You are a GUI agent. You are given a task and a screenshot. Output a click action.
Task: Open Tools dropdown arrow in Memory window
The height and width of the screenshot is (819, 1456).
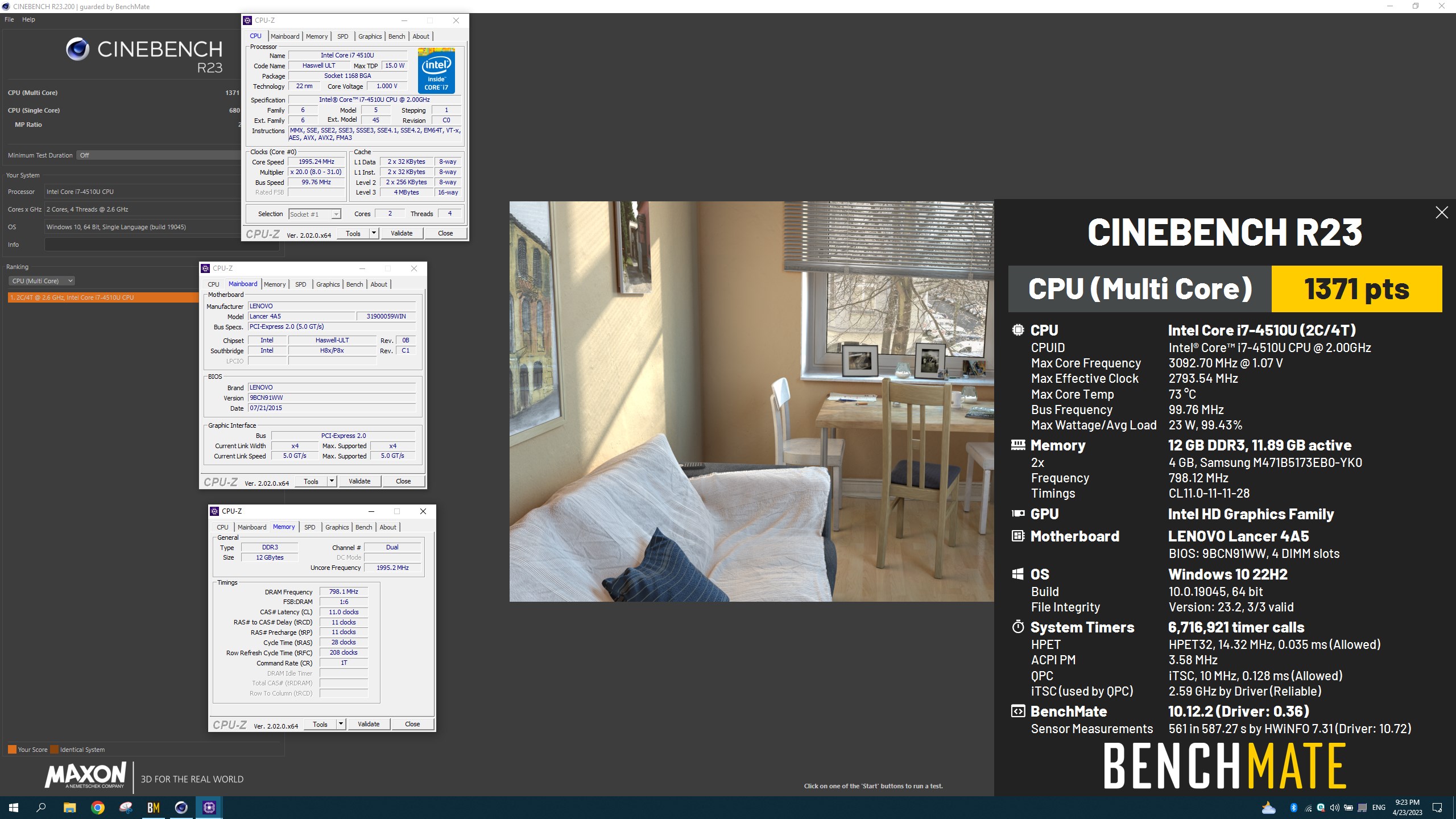pyautogui.click(x=341, y=724)
